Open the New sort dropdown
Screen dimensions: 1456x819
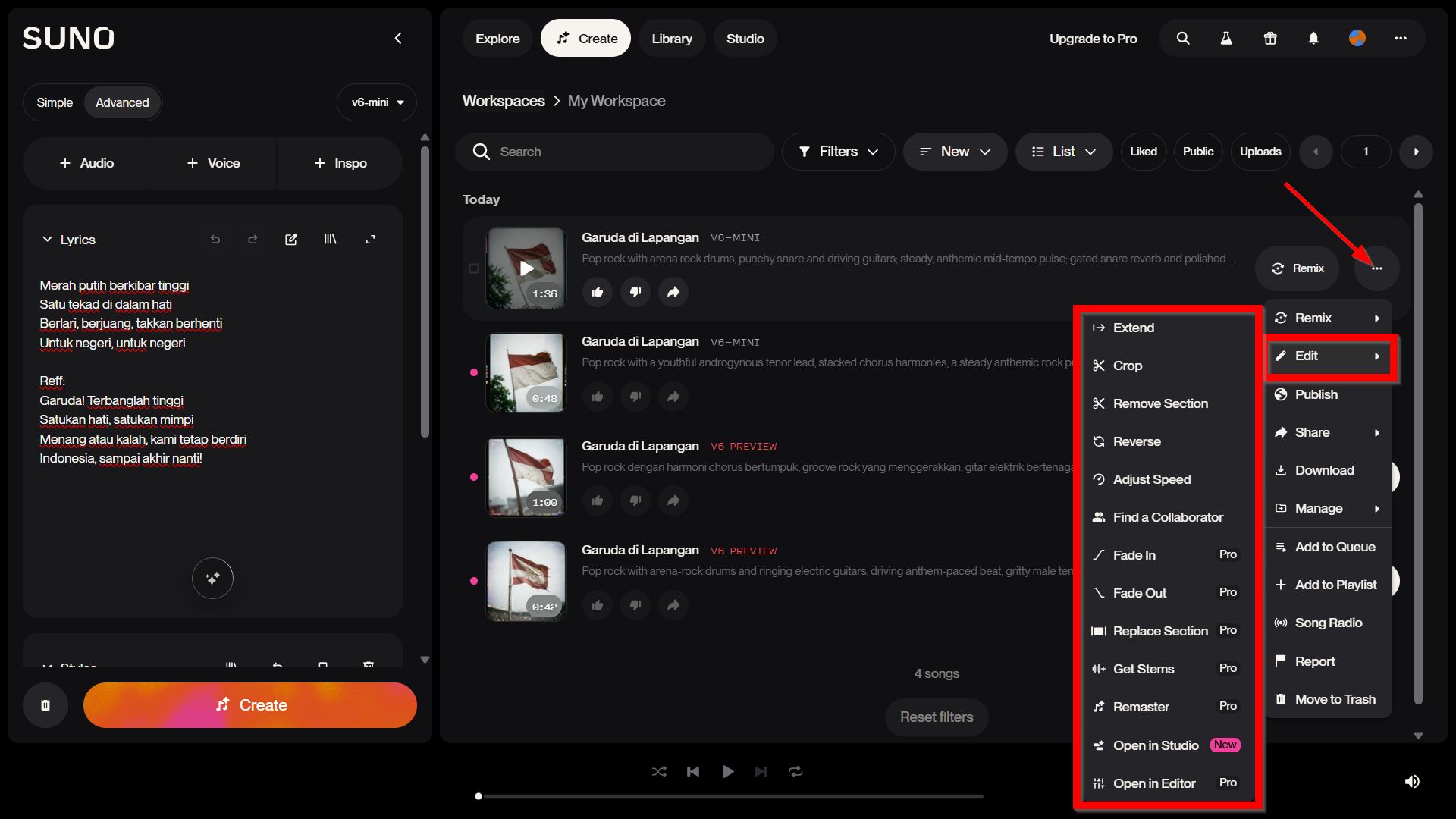(955, 152)
